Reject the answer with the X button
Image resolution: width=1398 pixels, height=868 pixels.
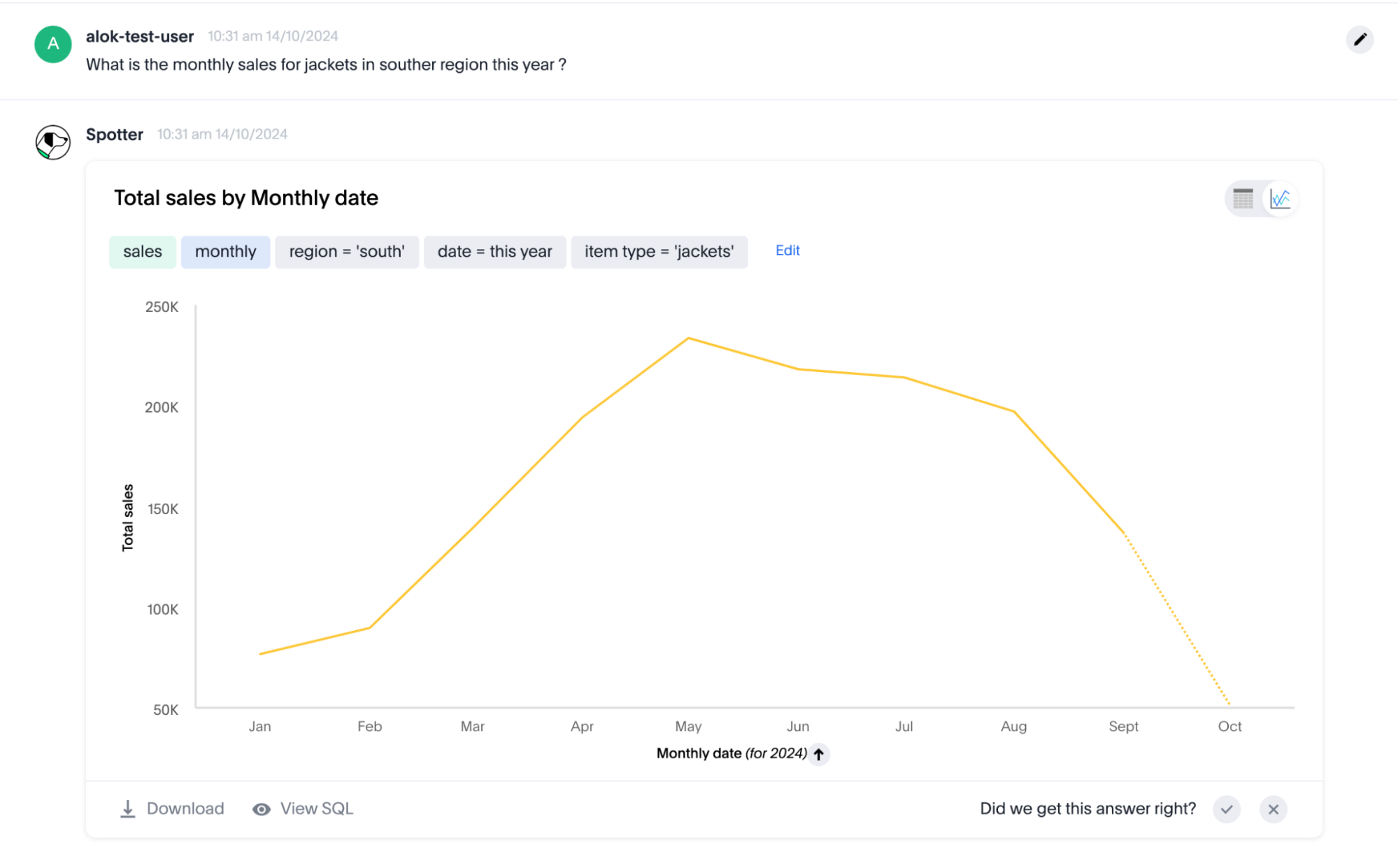[1274, 809]
